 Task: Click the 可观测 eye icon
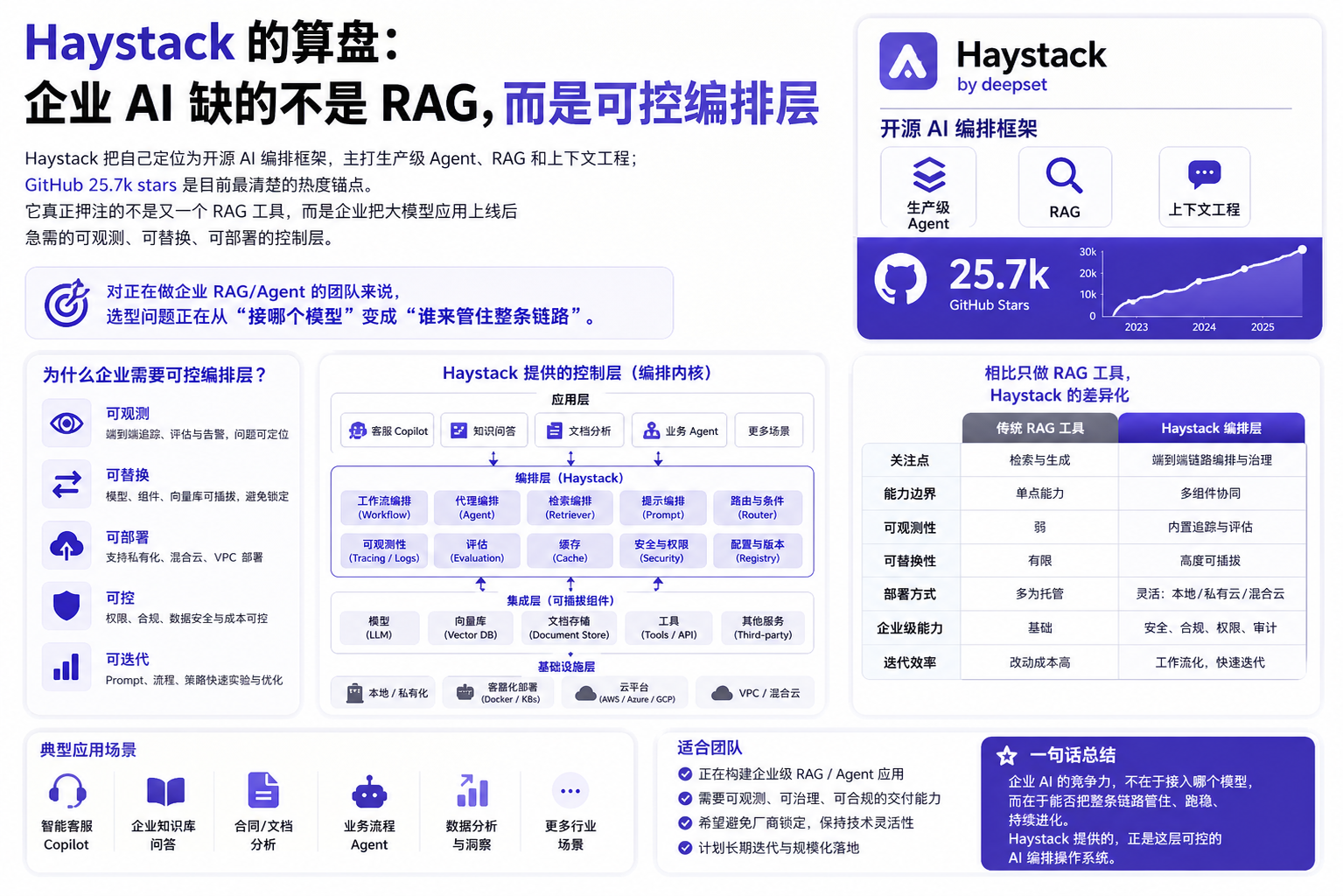coord(66,423)
